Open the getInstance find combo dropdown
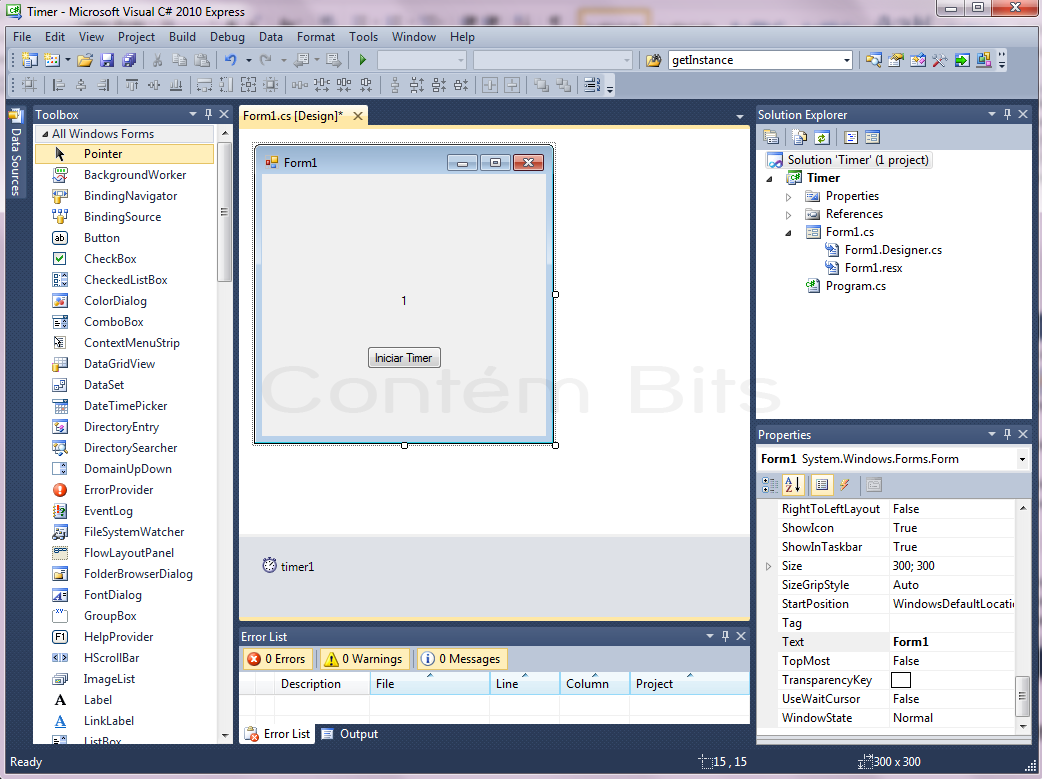Image resolution: width=1042 pixels, height=779 pixels. pos(846,60)
